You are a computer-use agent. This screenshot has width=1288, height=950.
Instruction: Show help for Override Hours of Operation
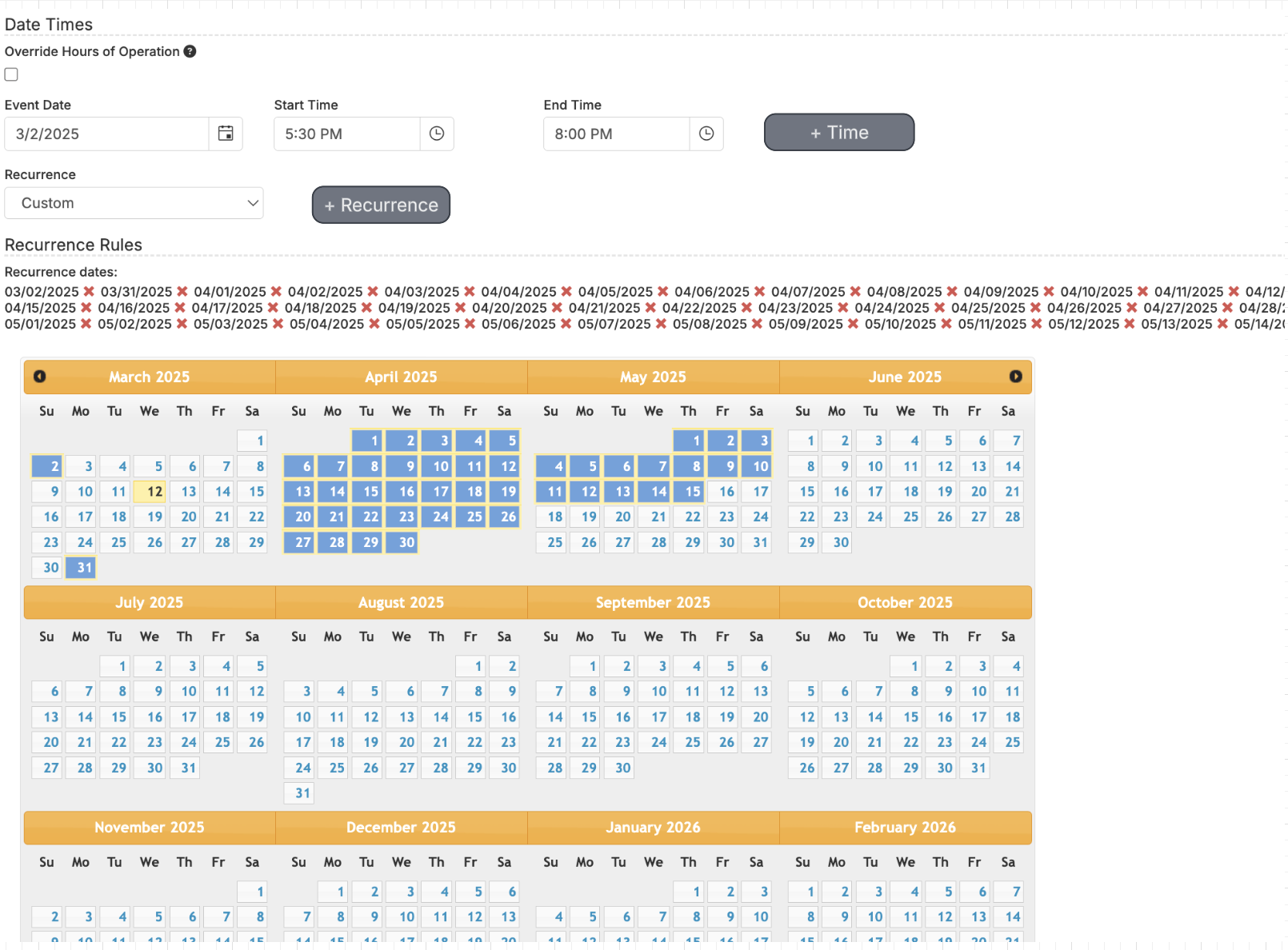tap(190, 51)
